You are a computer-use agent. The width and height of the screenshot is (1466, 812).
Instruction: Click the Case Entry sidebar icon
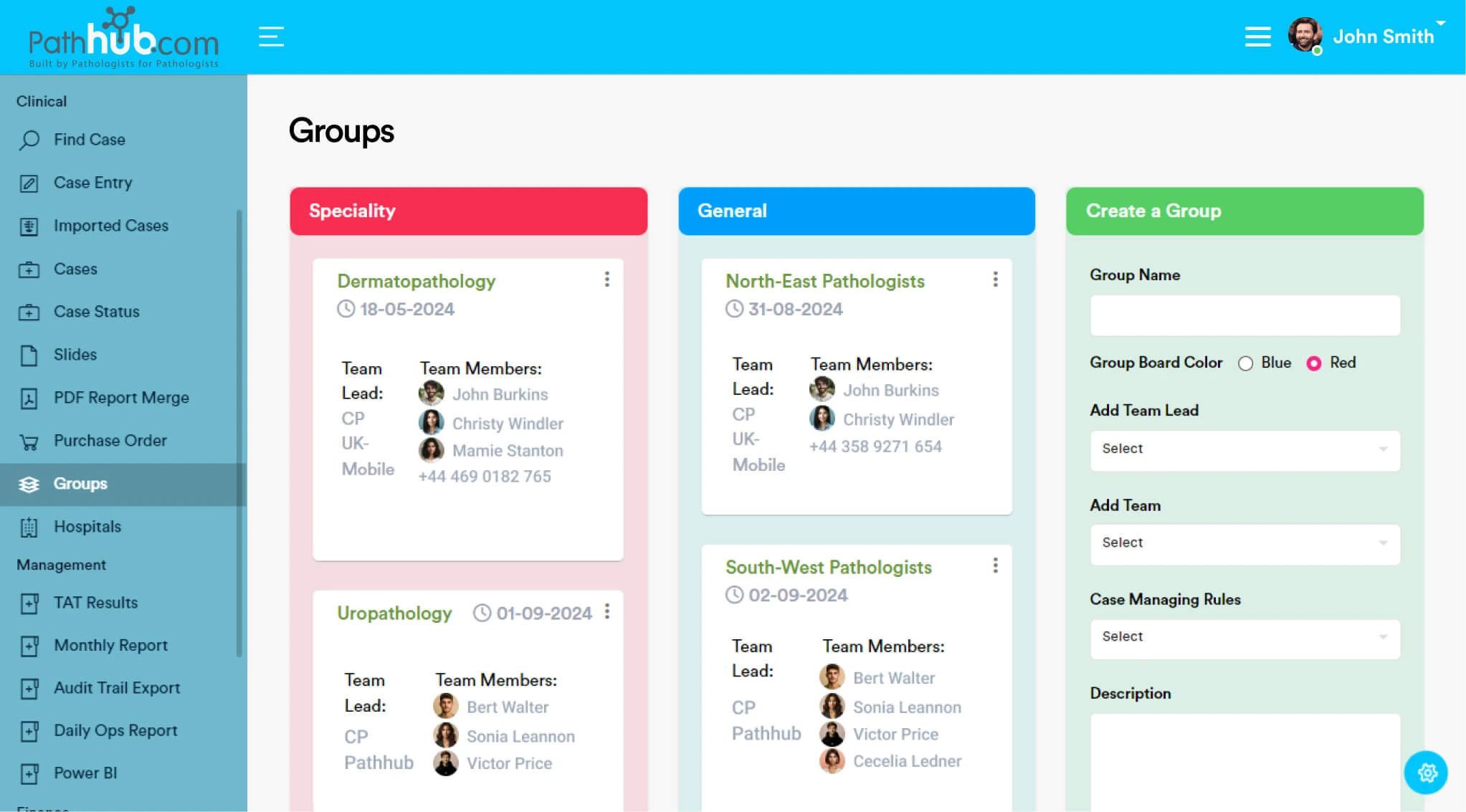point(27,181)
